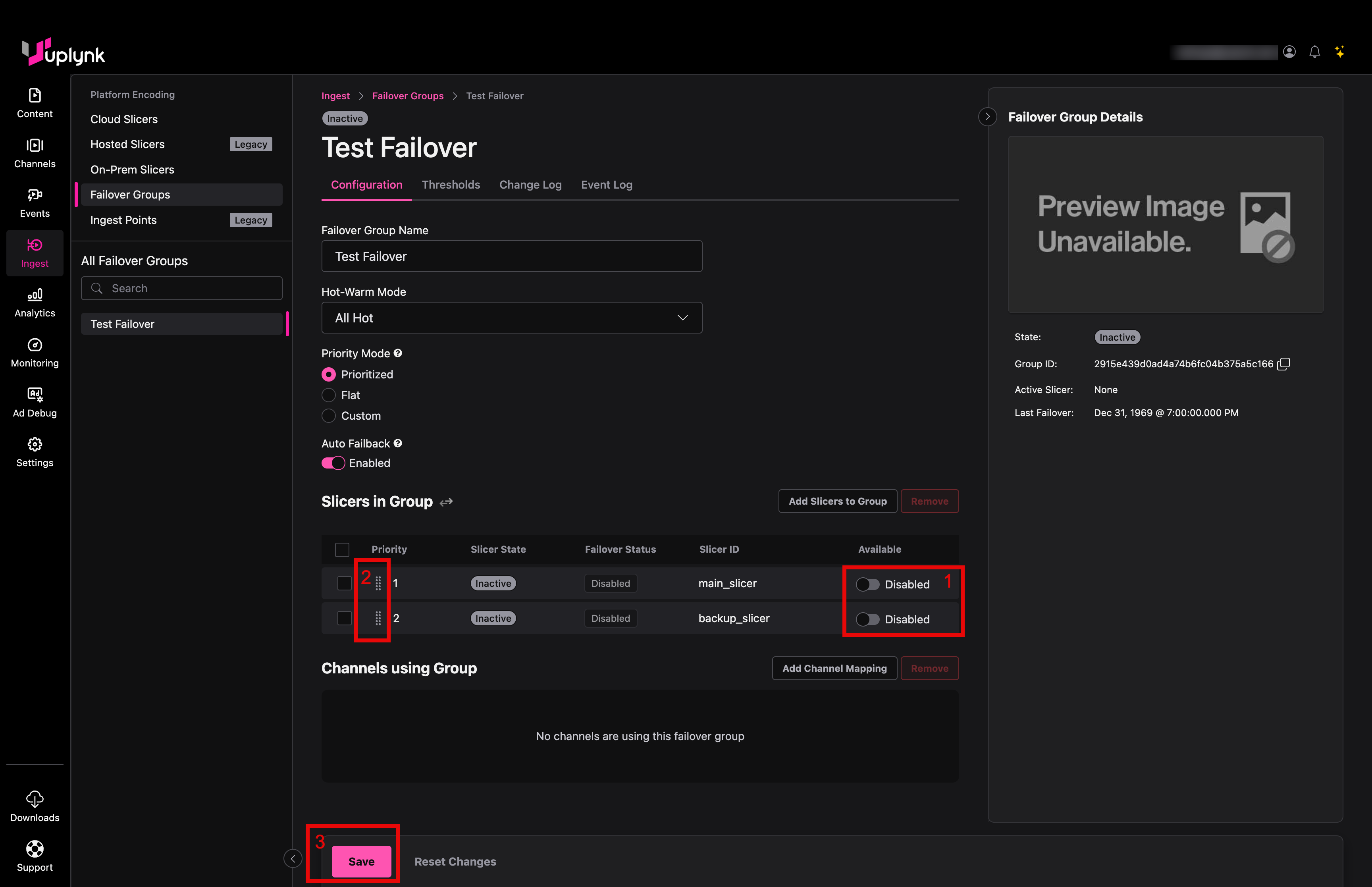1372x887 pixels.
Task: Click the Priority Mode help icon
Action: coord(398,353)
